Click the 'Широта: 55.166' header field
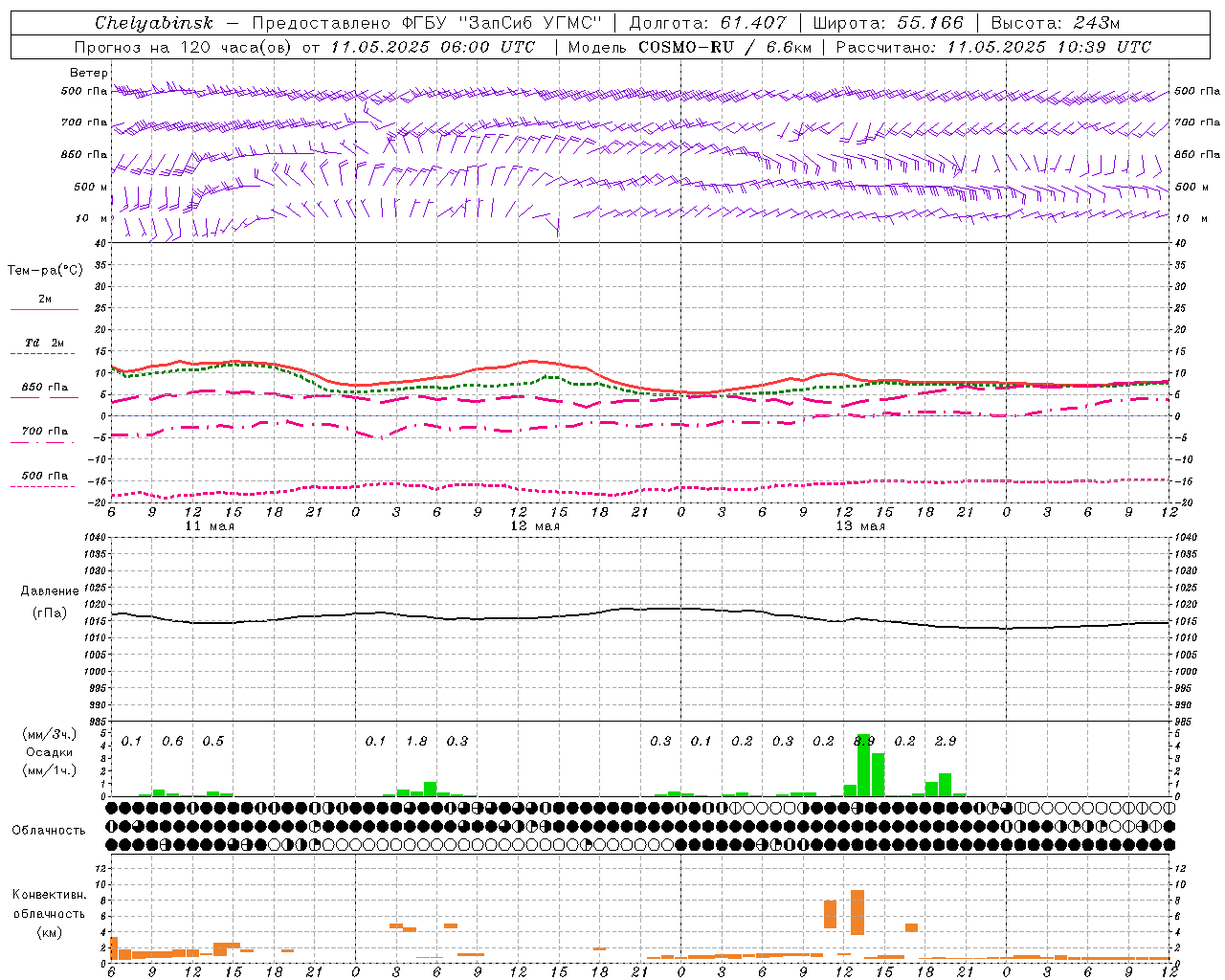 coord(887,23)
